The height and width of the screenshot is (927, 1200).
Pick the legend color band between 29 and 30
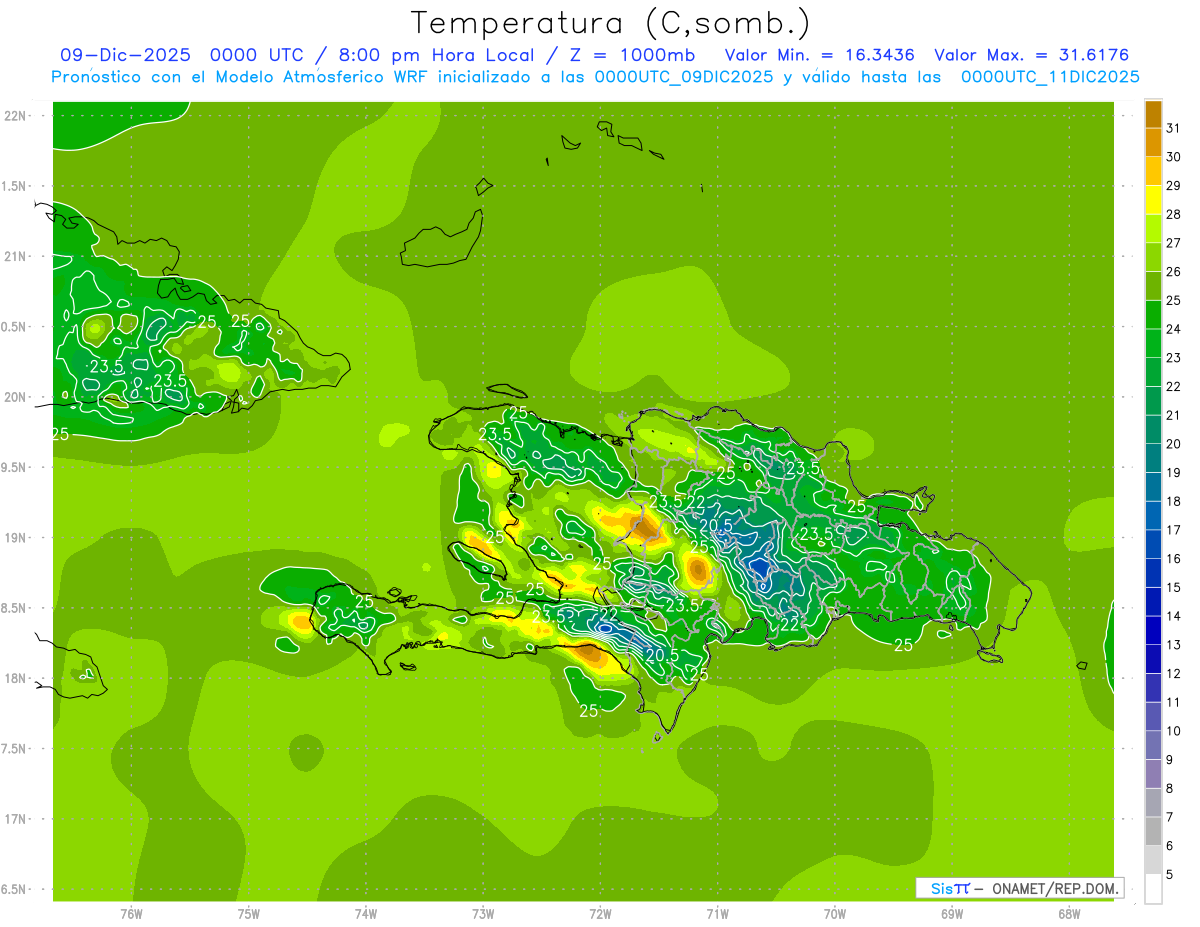pos(1153,171)
